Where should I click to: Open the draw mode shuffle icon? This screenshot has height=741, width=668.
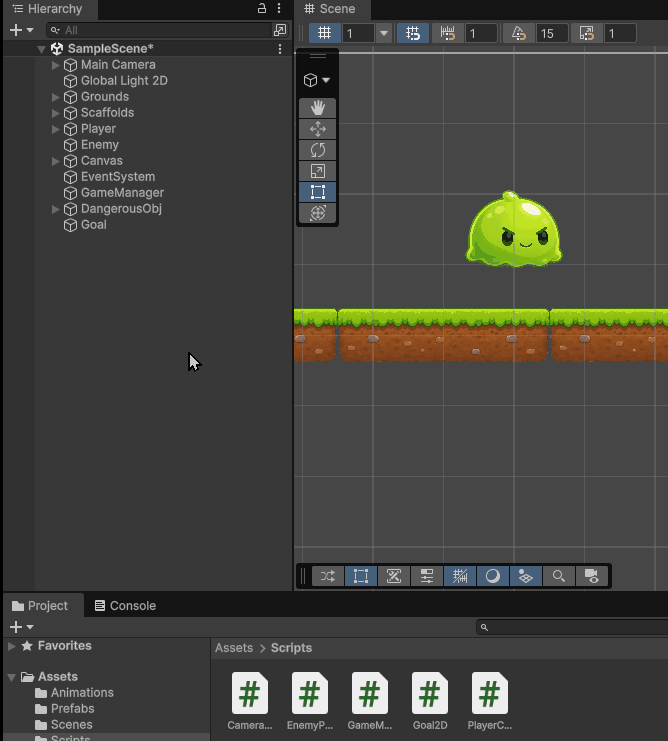coord(328,576)
